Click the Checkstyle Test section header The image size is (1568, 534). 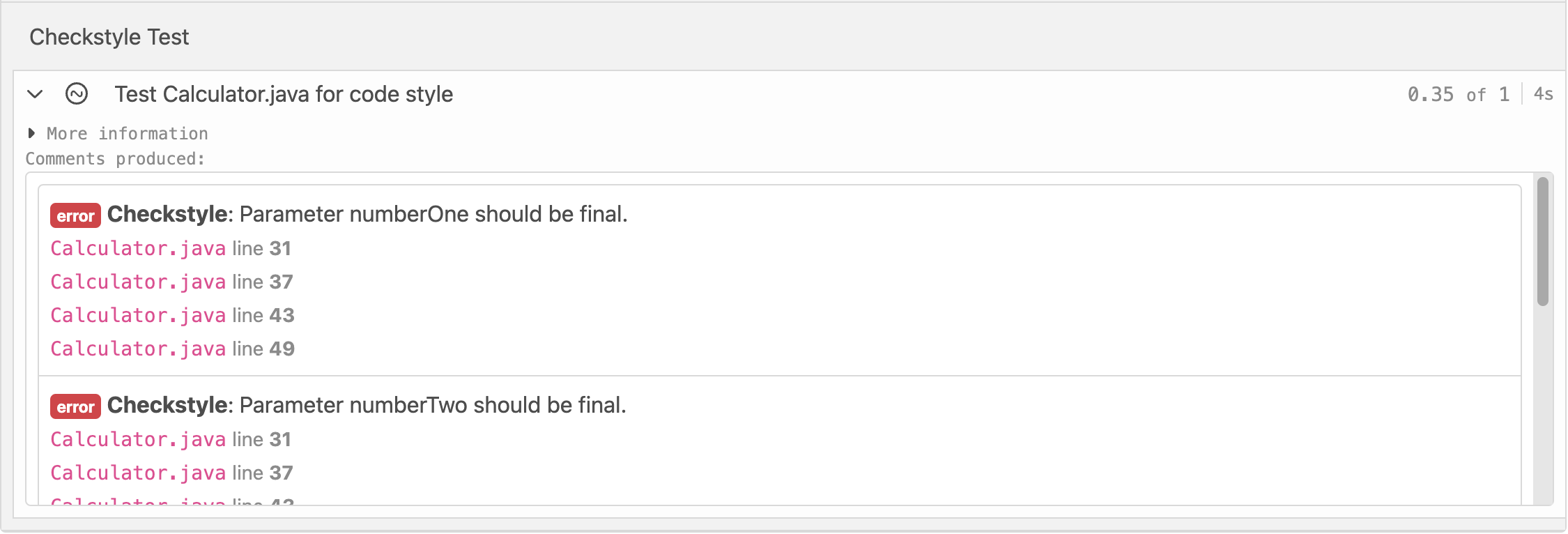109,37
